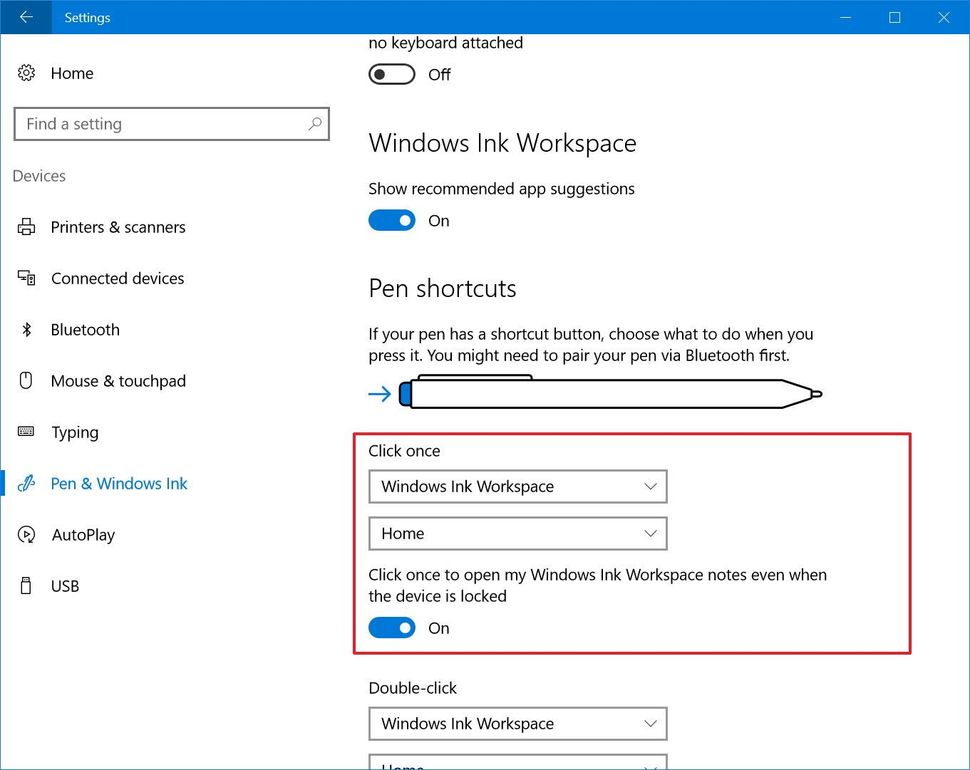Click the pen illustration graphic
Image resolution: width=970 pixels, height=770 pixels.
610,393
